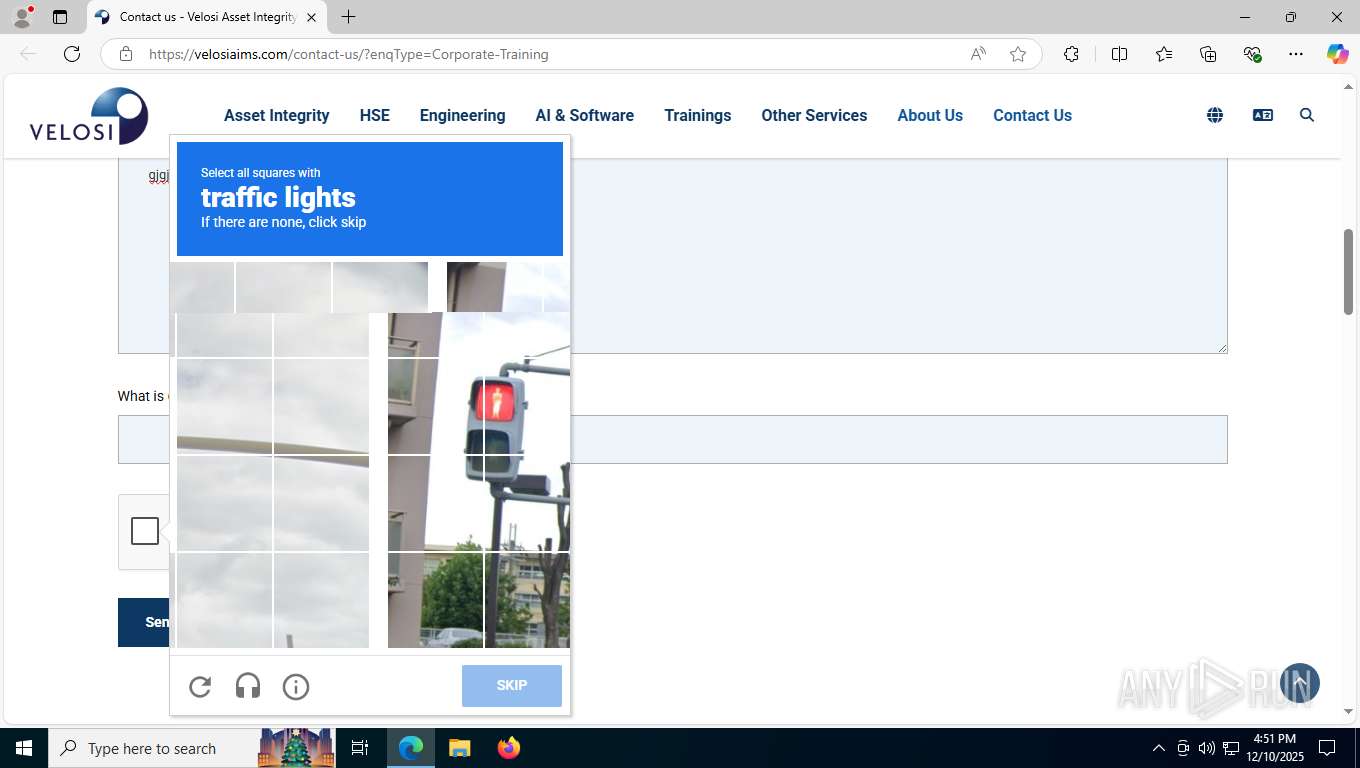Close the Contact us tab
This screenshot has width=1360, height=768.
click(x=311, y=17)
